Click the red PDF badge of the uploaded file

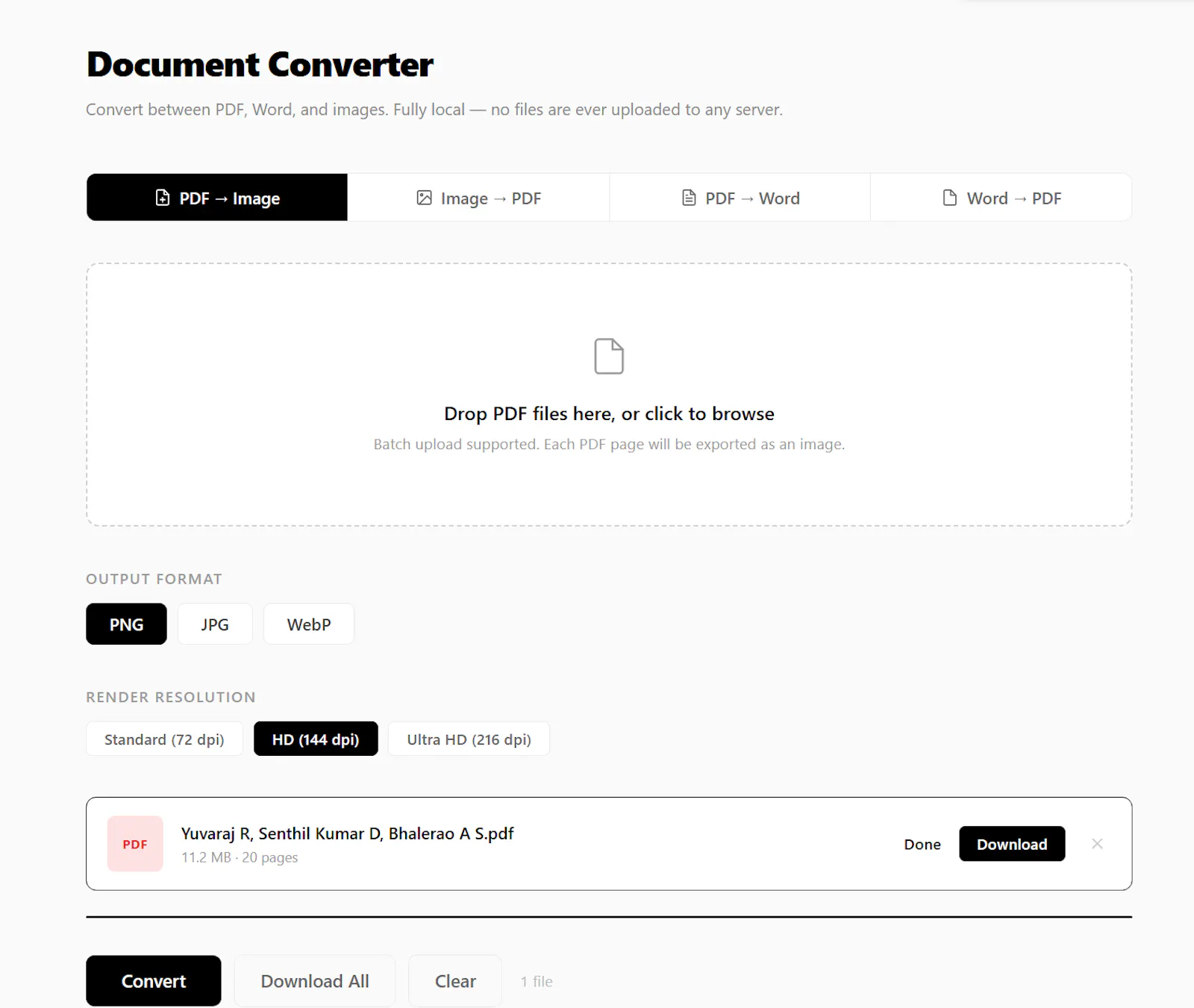pyautogui.click(x=135, y=844)
